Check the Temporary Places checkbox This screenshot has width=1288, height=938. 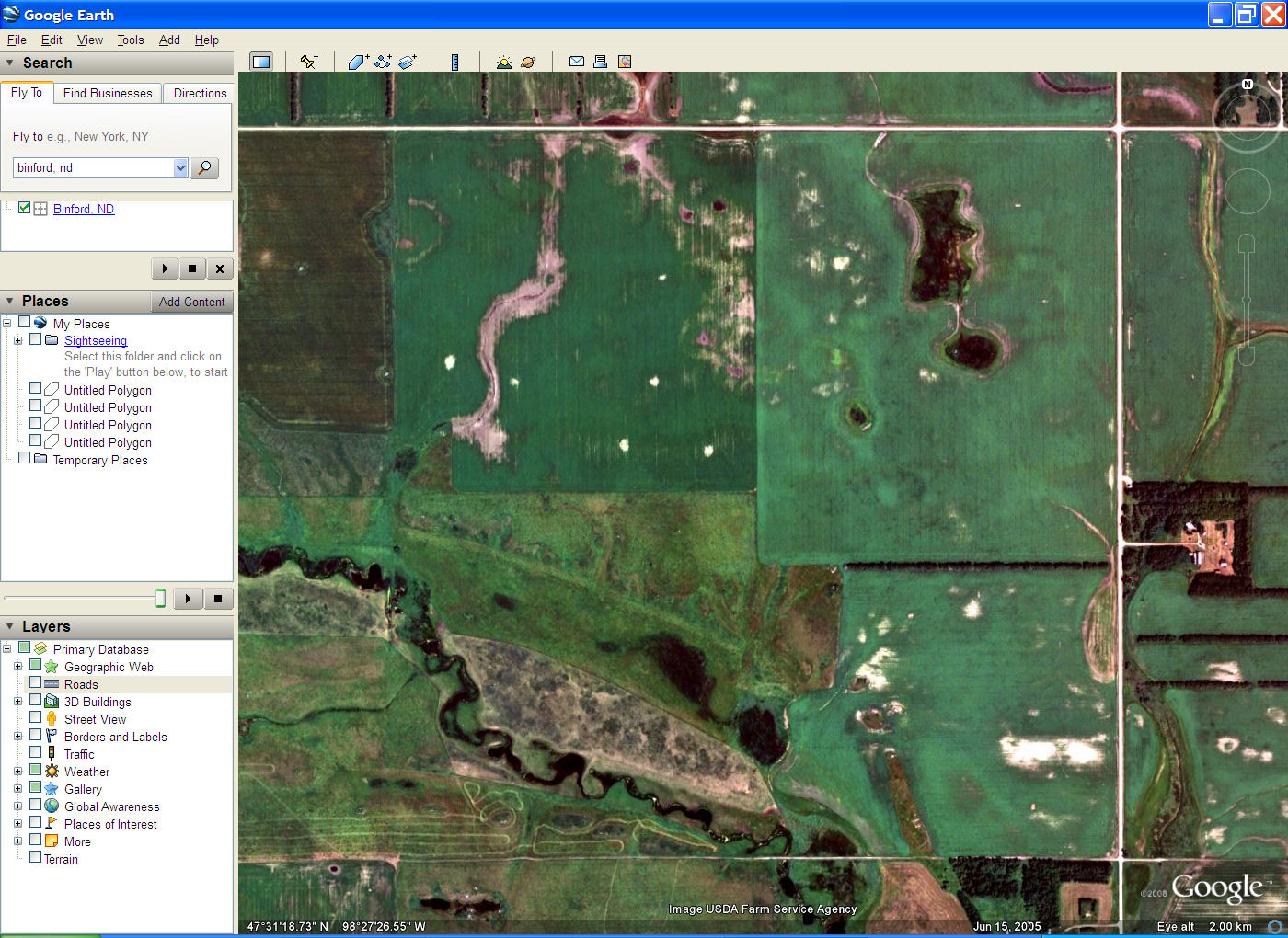pyautogui.click(x=25, y=459)
